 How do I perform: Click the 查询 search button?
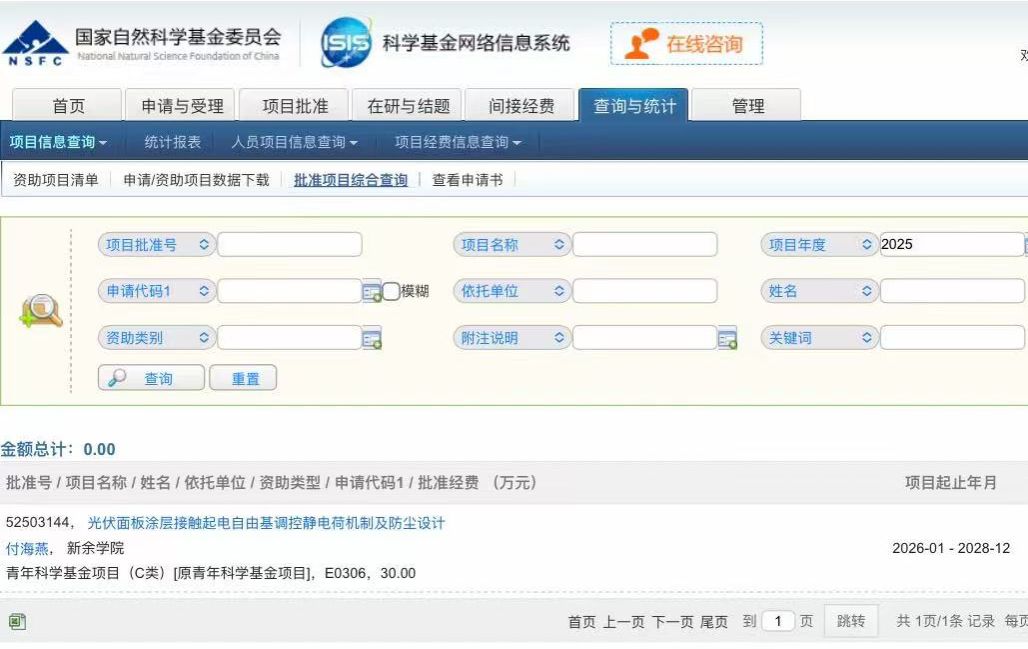[151, 379]
